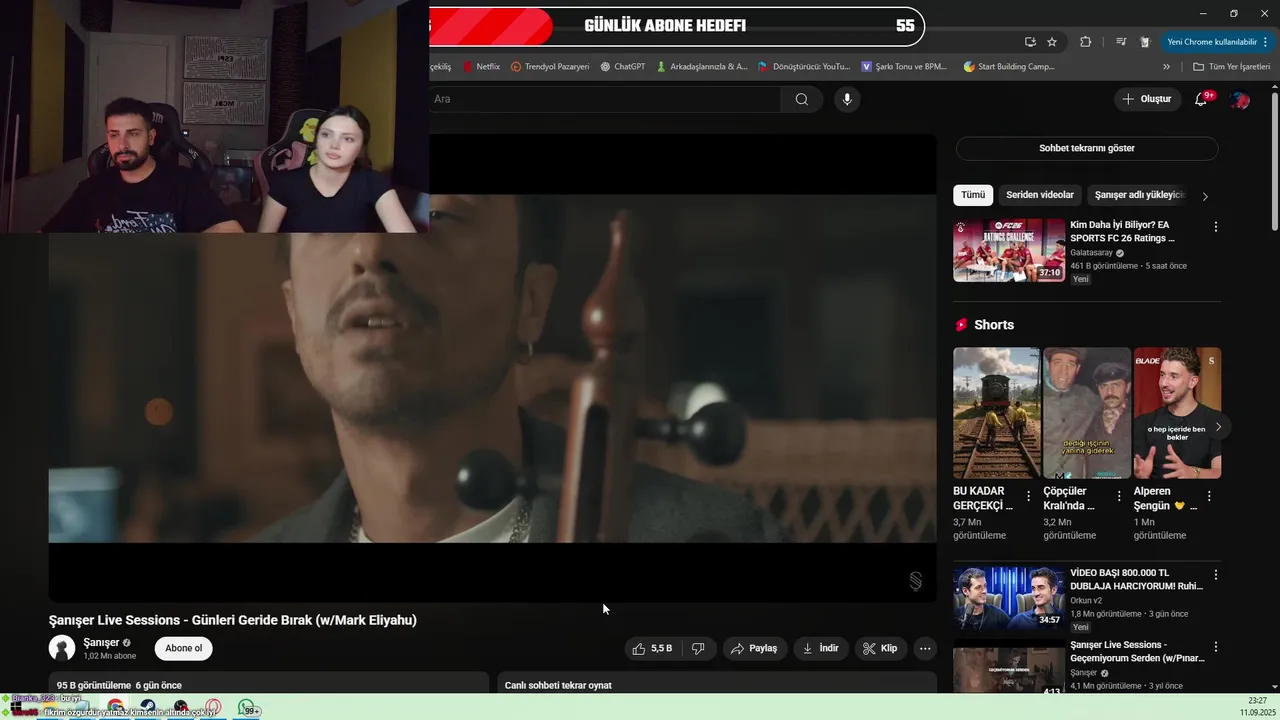Open options for Kim Daha İyi Biliyor video
The height and width of the screenshot is (720, 1280).
point(1216,227)
